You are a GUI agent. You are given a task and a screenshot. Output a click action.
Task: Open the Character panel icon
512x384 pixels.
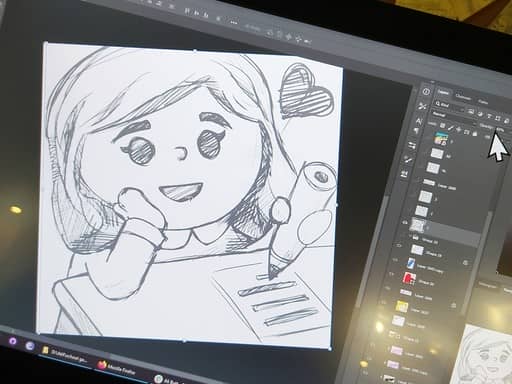(x=419, y=121)
